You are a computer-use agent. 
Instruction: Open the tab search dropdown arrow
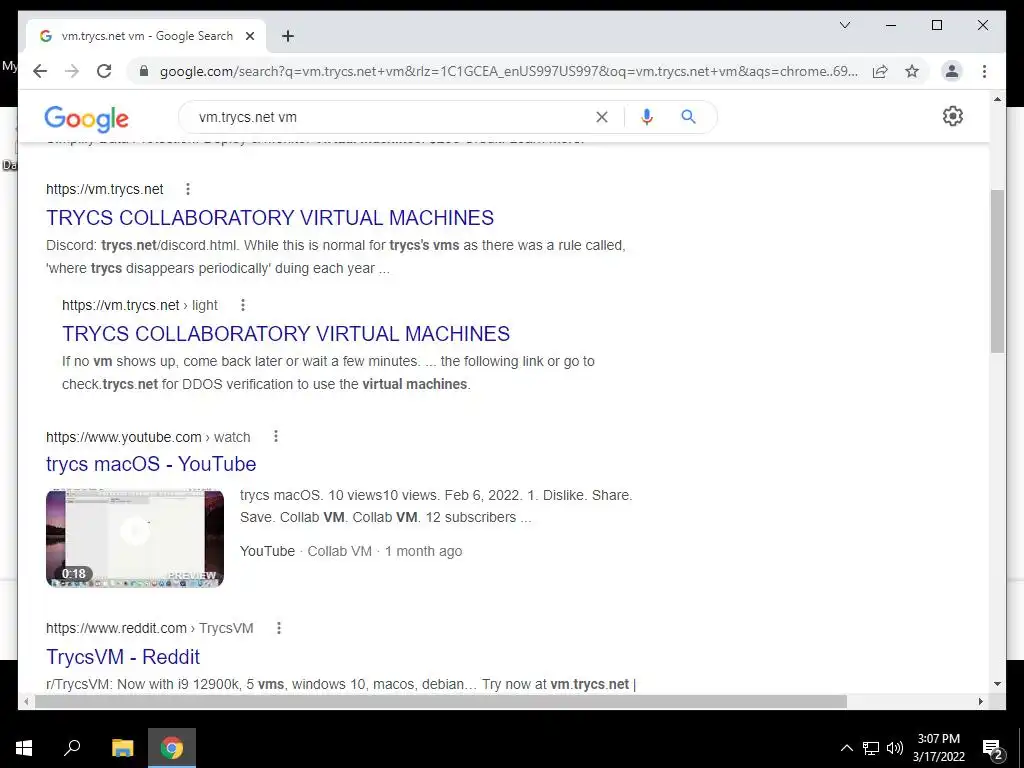coord(844,25)
